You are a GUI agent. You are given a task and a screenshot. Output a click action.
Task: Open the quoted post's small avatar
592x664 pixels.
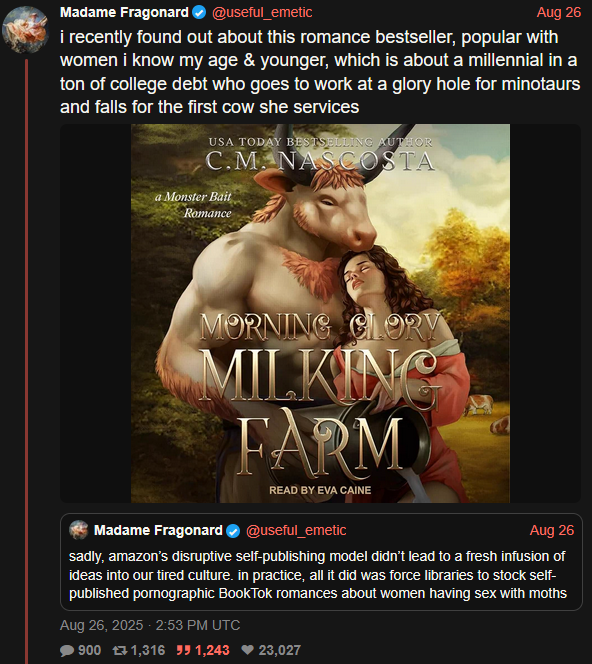point(79,530)
